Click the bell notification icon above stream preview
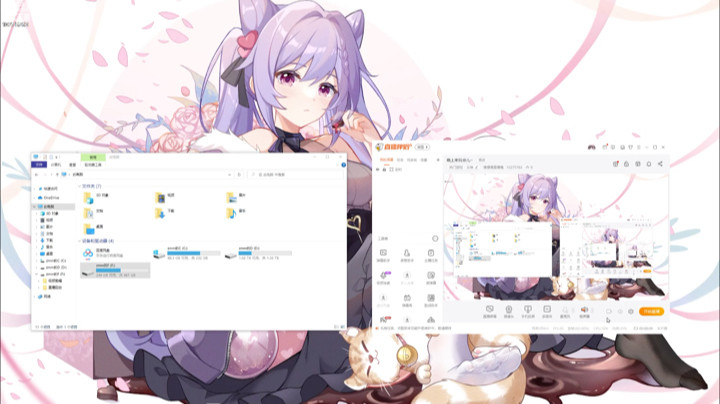Viewport: 720px width, 404px height. (649, 164)
